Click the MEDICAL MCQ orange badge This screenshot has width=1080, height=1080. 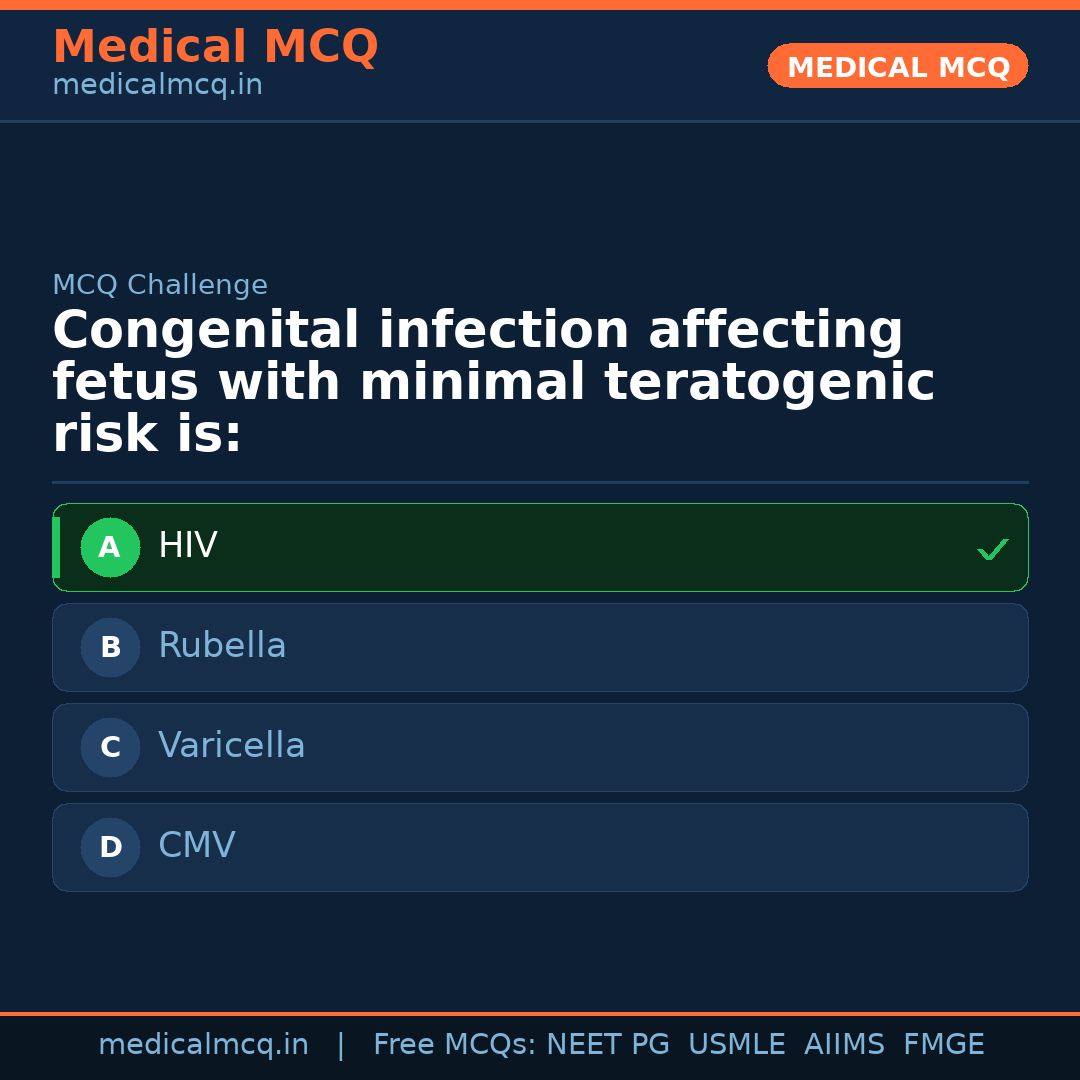pyautogui.click(x=897, y=66)
